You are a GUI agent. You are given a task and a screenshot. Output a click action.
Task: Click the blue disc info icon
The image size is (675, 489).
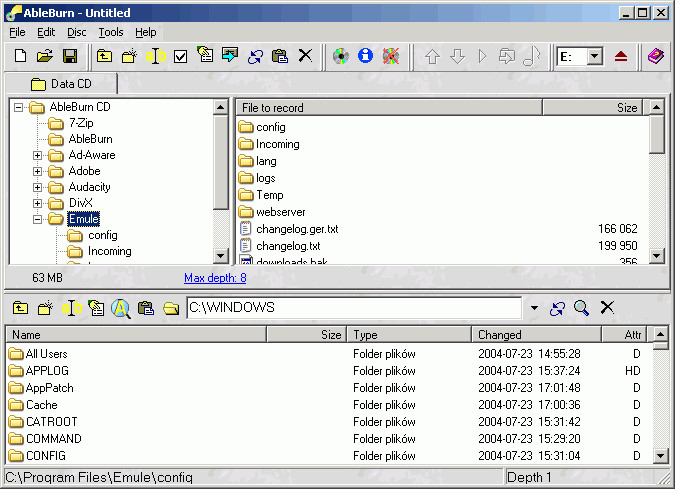365,56
